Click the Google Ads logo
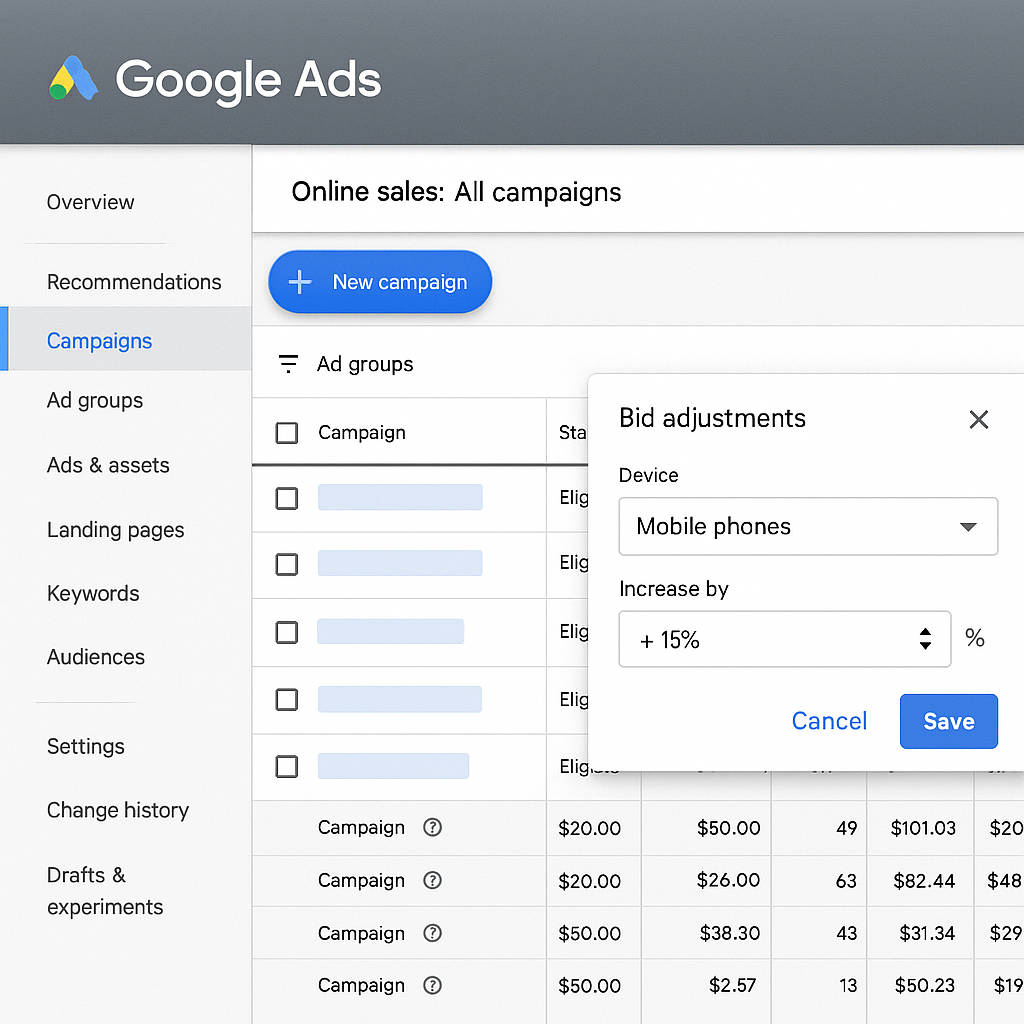The height and width of the screenshot is (1024, 1024). (73, 79)
